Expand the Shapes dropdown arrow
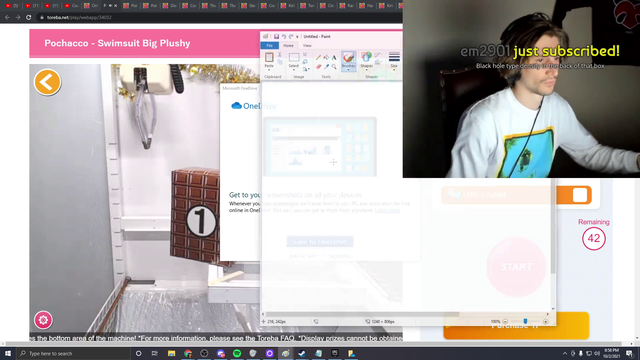This screenshot has width=640, height=360. click(x=366, y=70)
